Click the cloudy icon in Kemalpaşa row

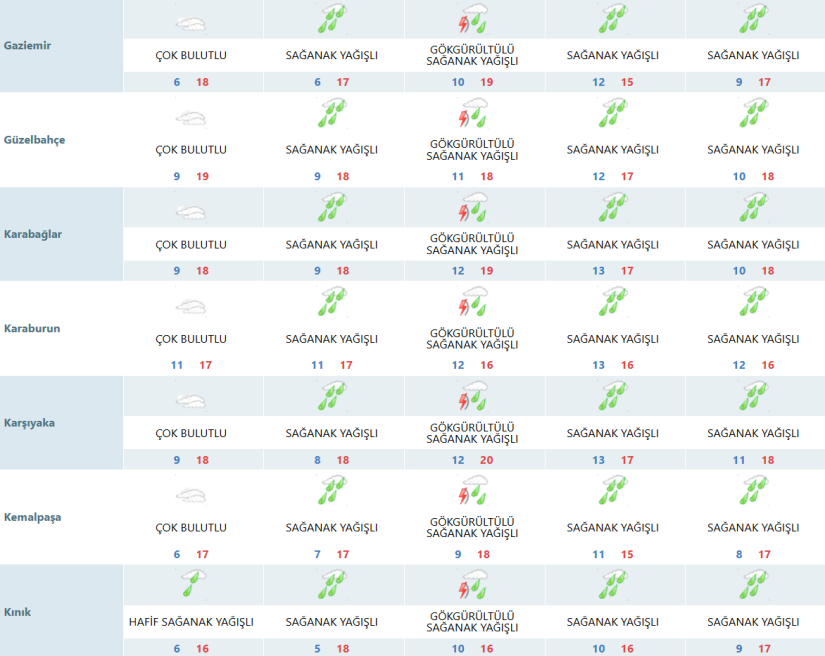pyautogui.click(x=191, y=493)
